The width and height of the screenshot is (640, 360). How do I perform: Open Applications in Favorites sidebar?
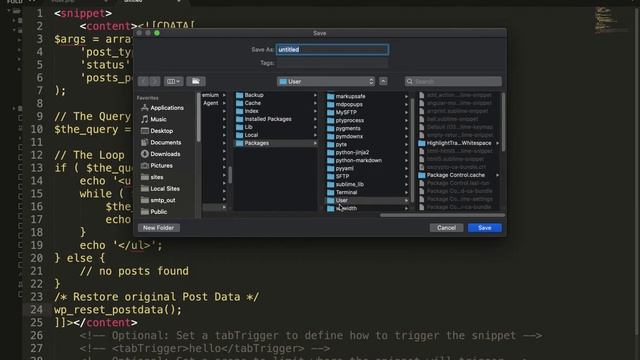click(x=162, y=108)
